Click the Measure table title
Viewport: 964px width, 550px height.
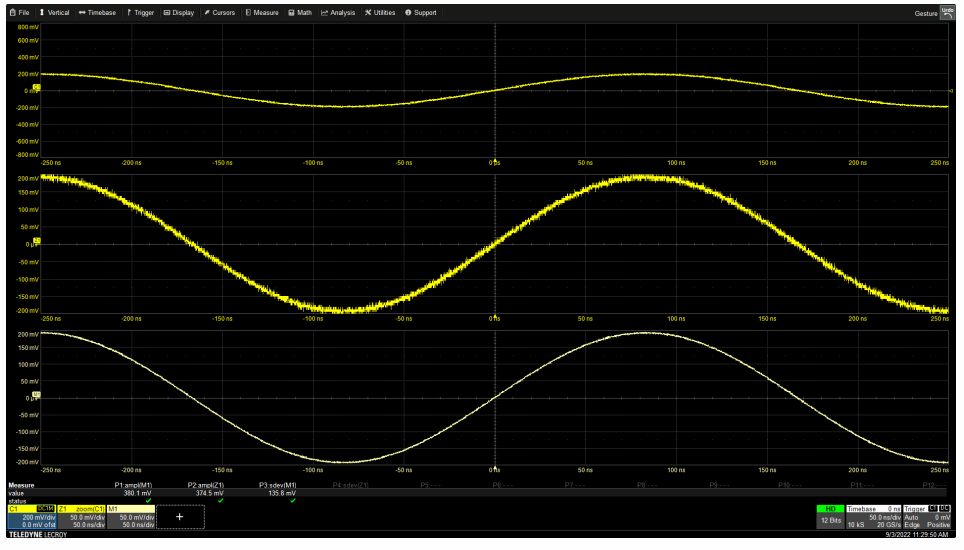click(x=21, y=485)
